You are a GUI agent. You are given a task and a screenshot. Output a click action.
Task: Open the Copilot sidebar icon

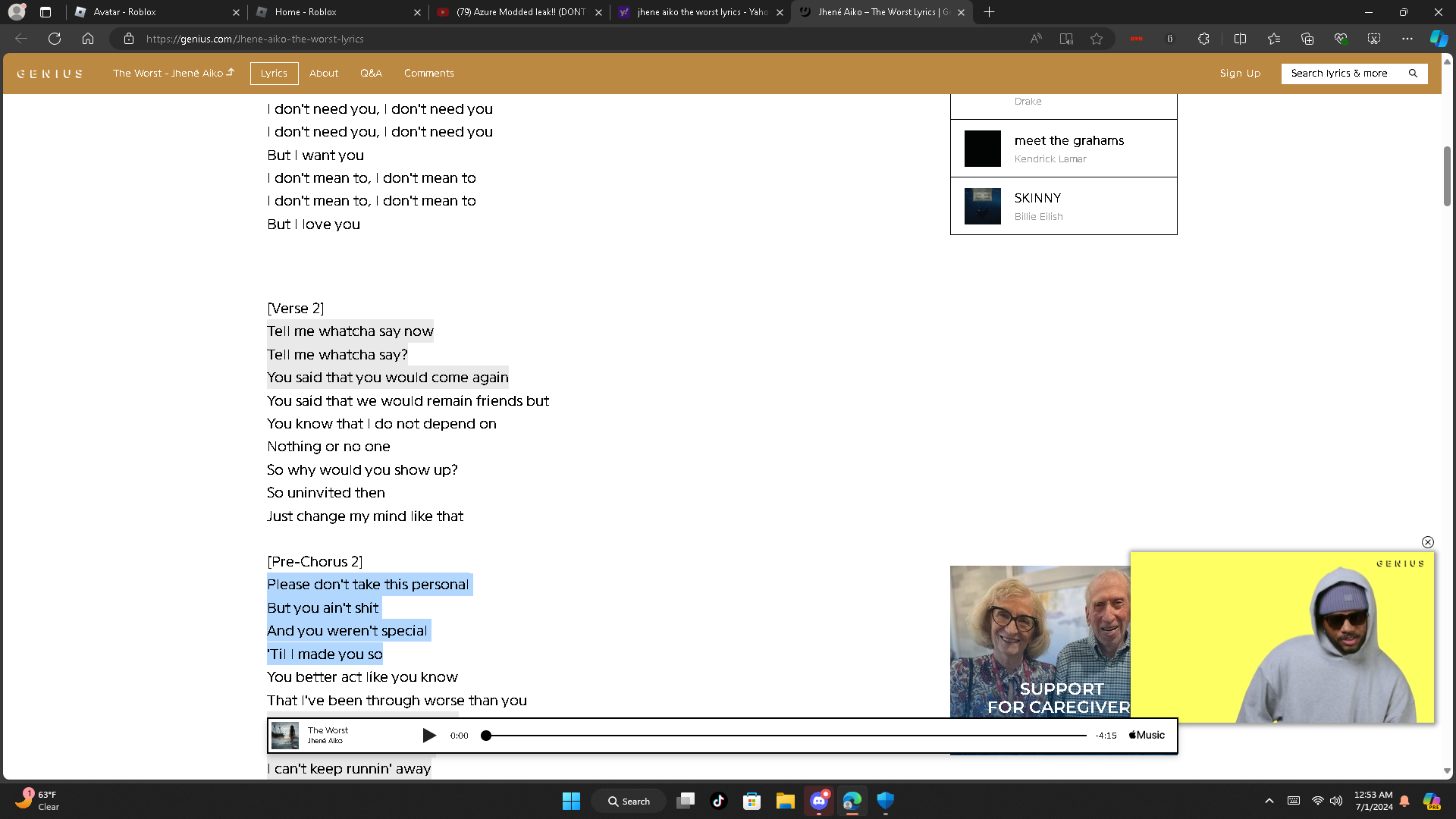pos(1439,39)
